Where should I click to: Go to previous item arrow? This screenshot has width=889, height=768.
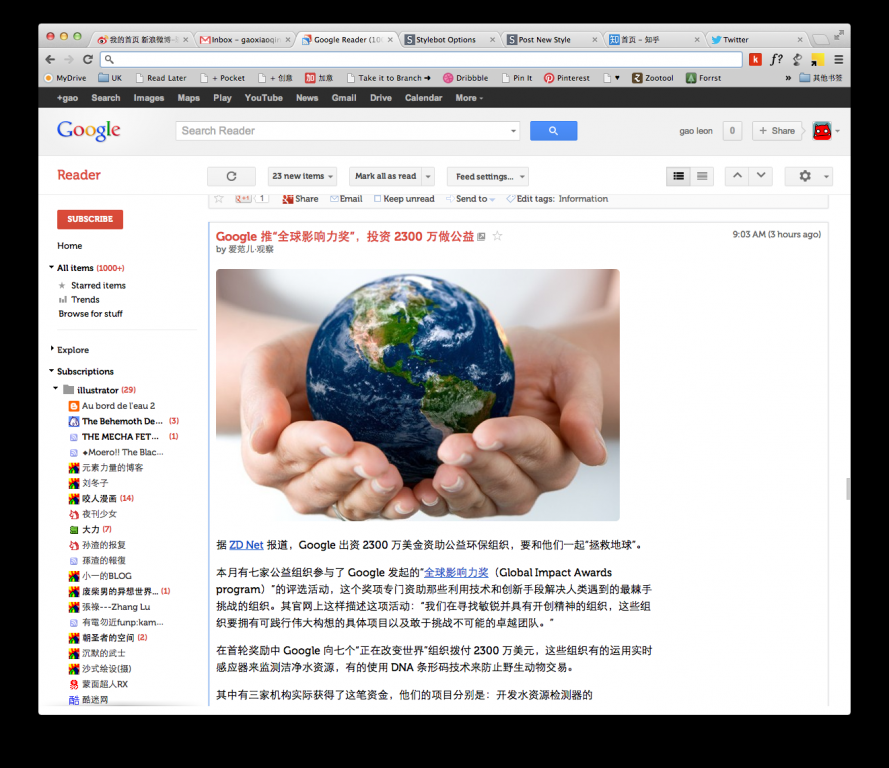tap(737, 176)
